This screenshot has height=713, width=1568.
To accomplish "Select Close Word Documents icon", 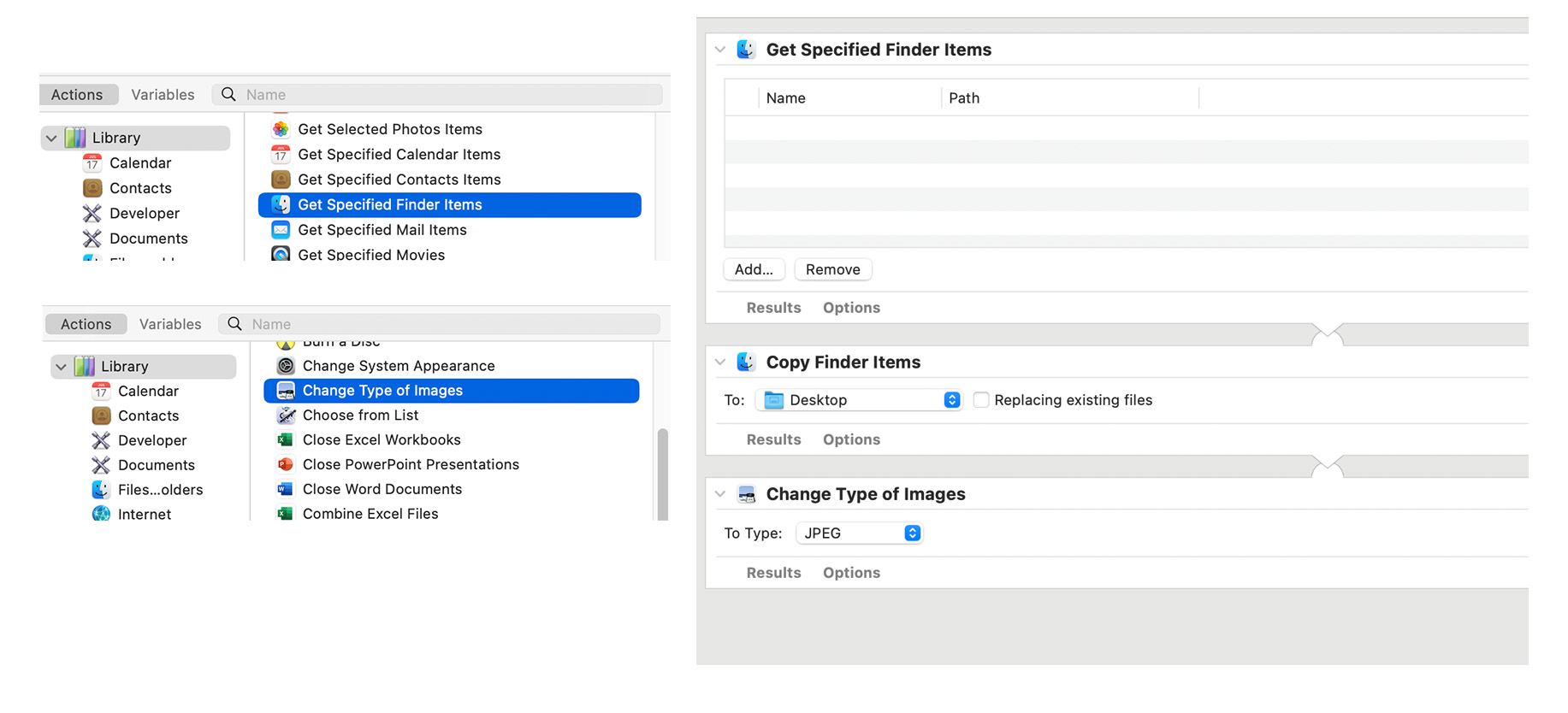I will (x=286, y=489).
